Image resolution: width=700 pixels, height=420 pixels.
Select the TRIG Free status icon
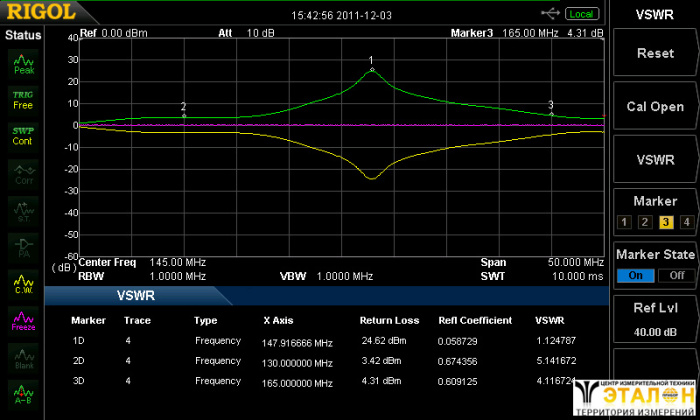23,99
